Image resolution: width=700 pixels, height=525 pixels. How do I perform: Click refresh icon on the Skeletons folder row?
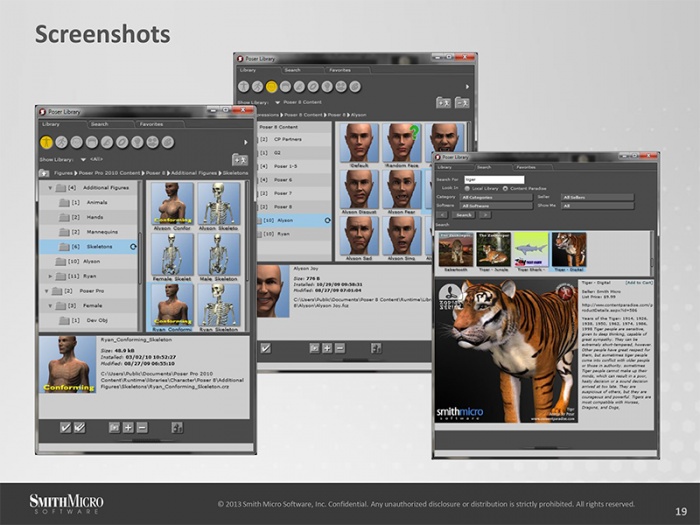[133, 246]
